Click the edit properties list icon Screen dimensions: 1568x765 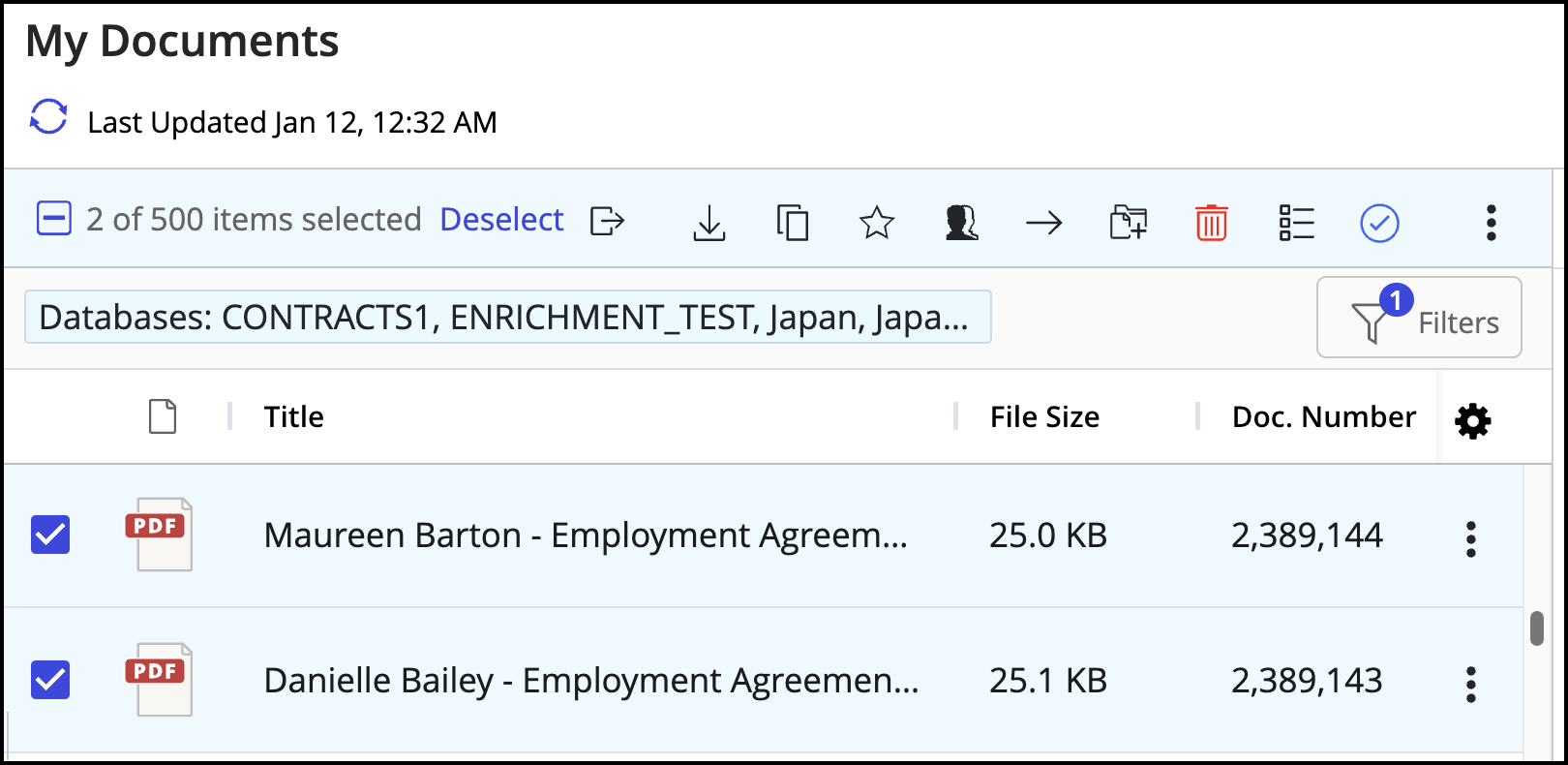pyautogui.click(x=1296, y=223)
